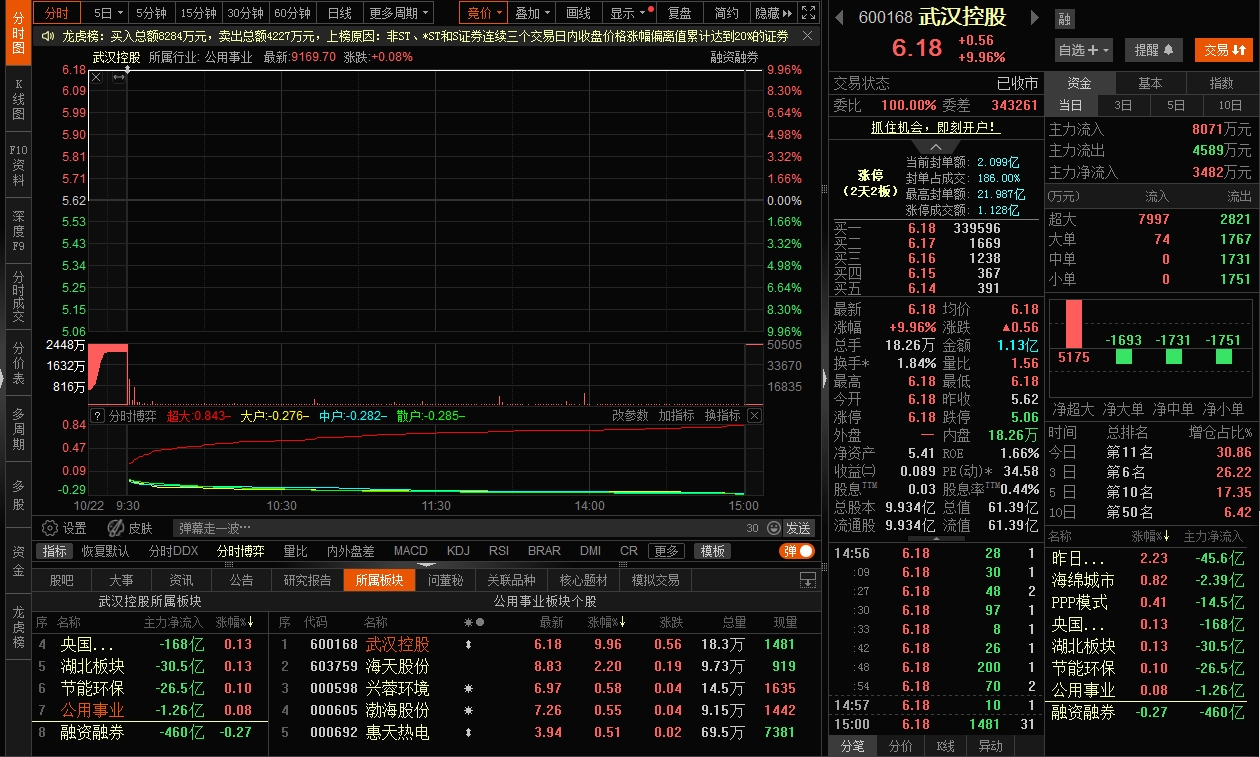This screenshot has width=1260, height=757.
Task: Open the 5日 period dropdown
Action: (108, 13)
